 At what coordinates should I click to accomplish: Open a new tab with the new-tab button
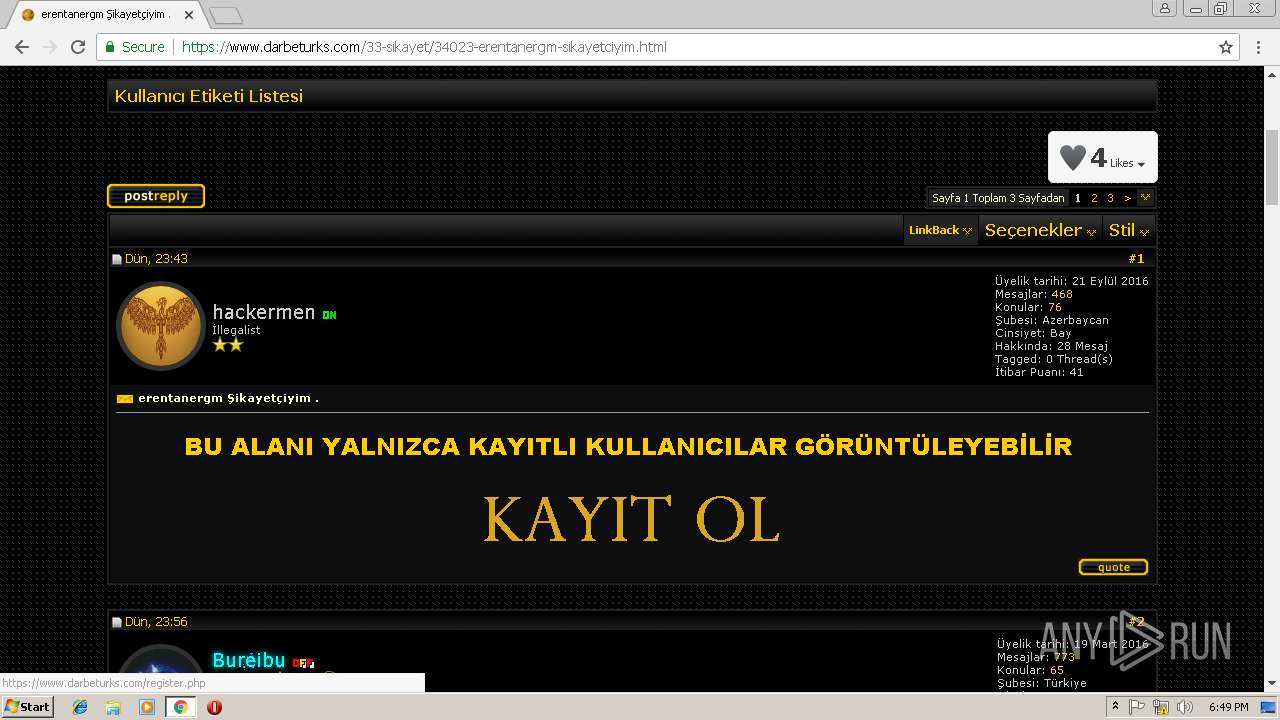226,15
